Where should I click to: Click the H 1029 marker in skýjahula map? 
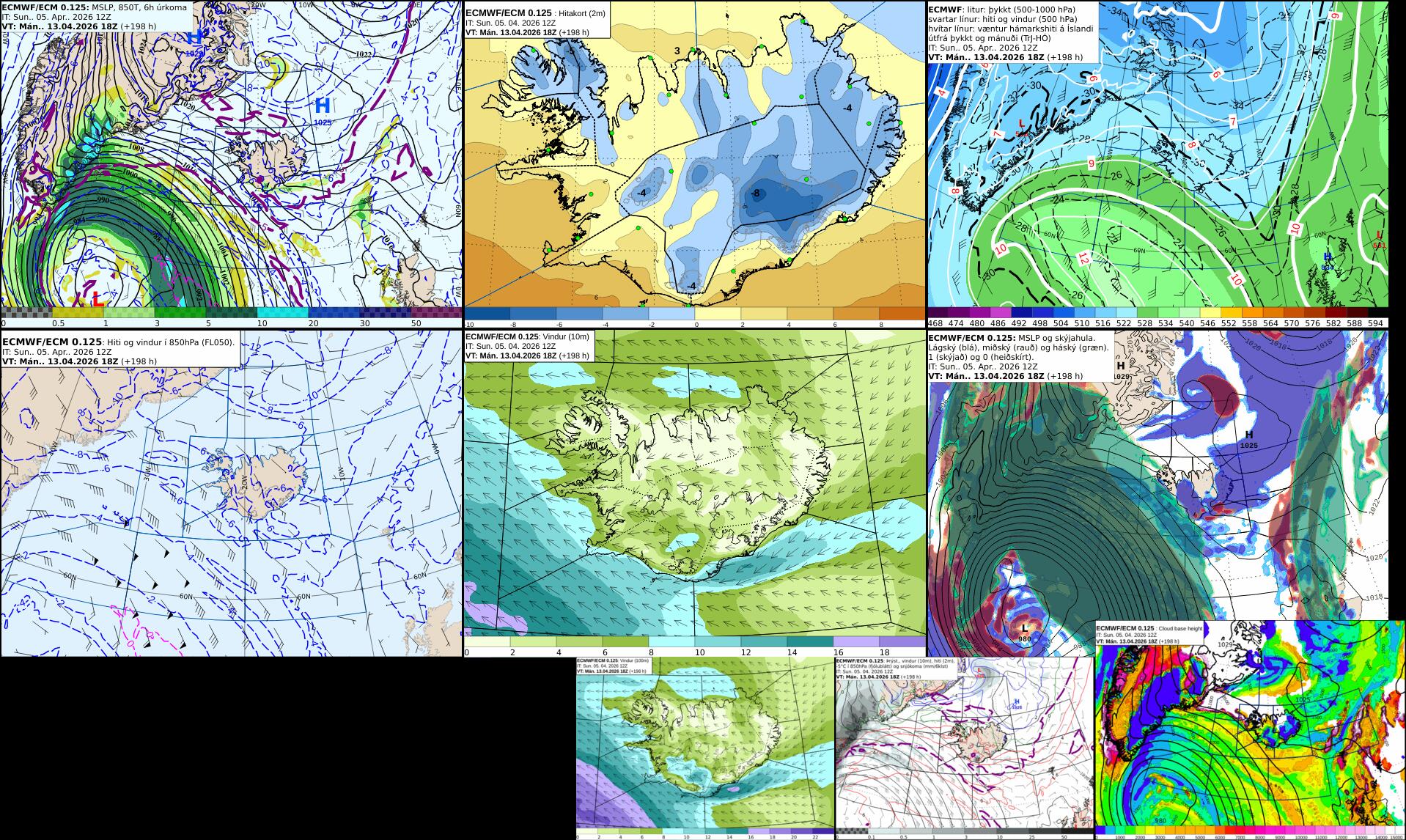(x=1120, y=370)
